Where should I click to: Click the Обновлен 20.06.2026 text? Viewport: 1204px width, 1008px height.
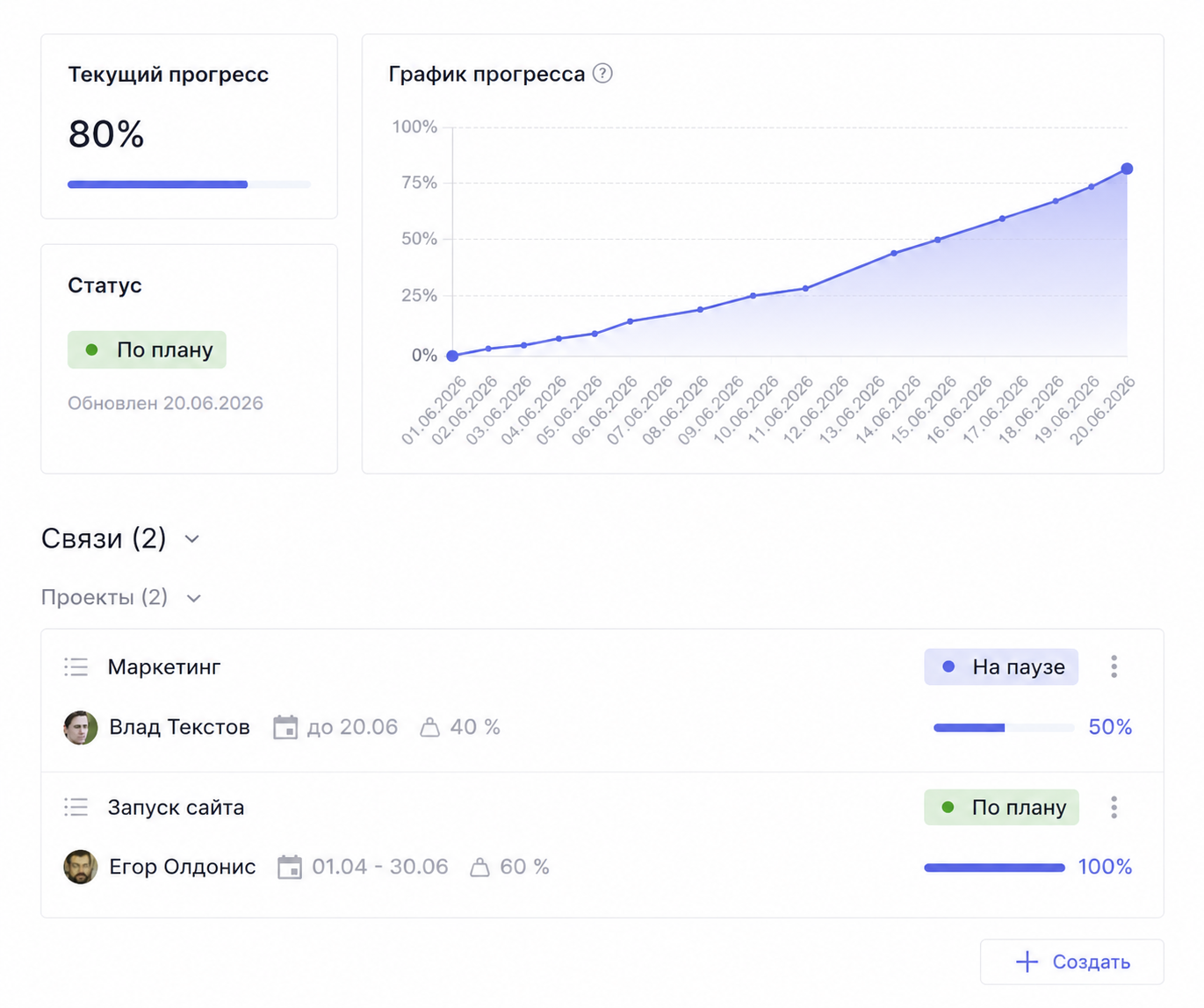click(165, 403)
